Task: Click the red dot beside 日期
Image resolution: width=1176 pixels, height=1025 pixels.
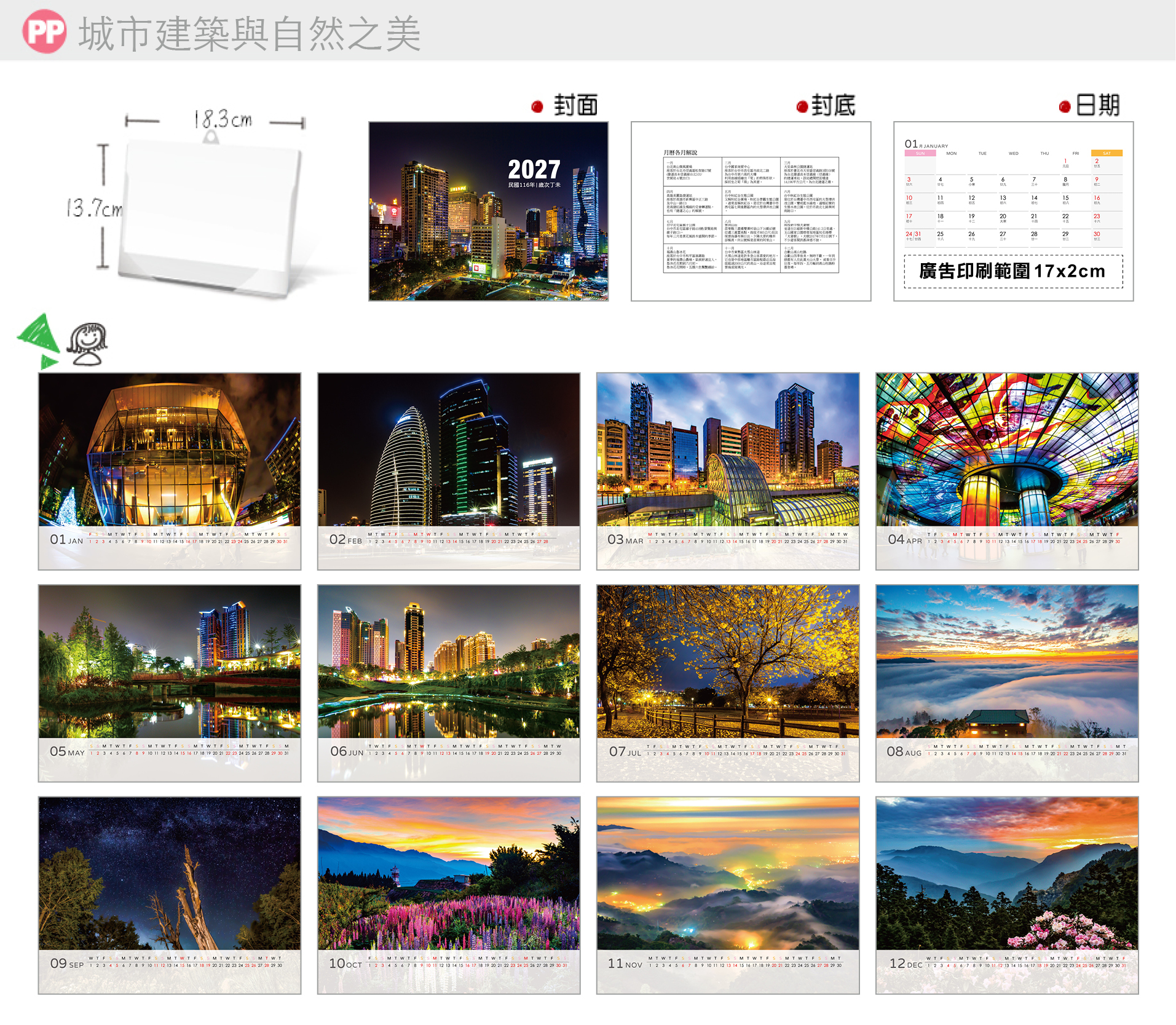Action: coord(1065,107)
